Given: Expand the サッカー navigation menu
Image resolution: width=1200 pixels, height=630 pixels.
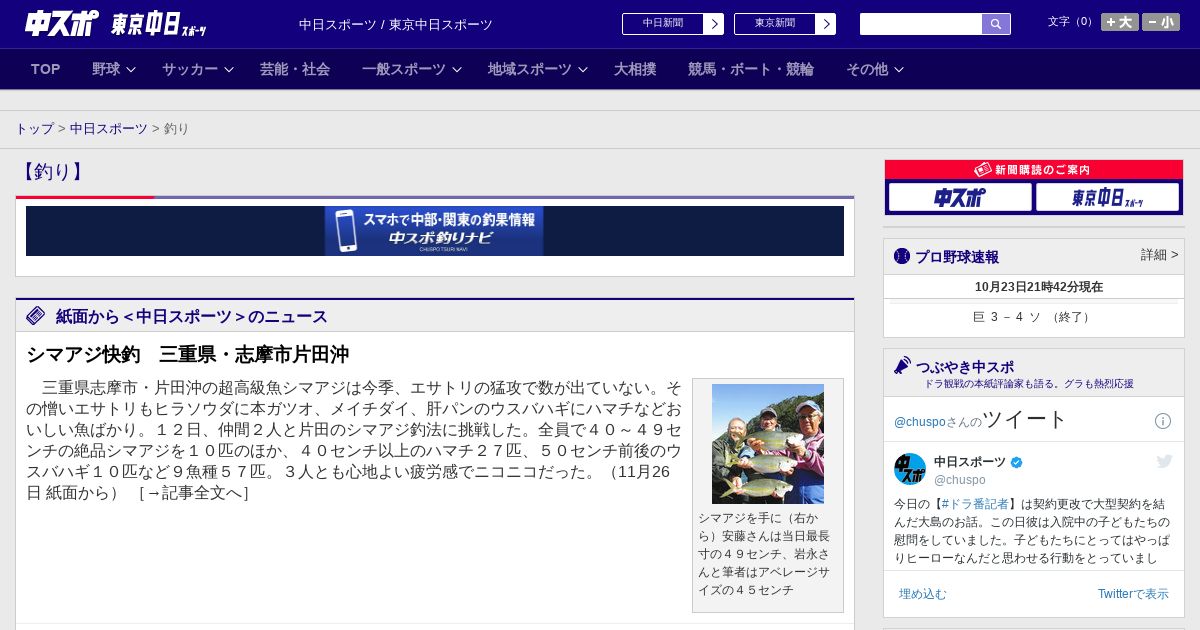Looking at the screenshot, I should (197, 69).
